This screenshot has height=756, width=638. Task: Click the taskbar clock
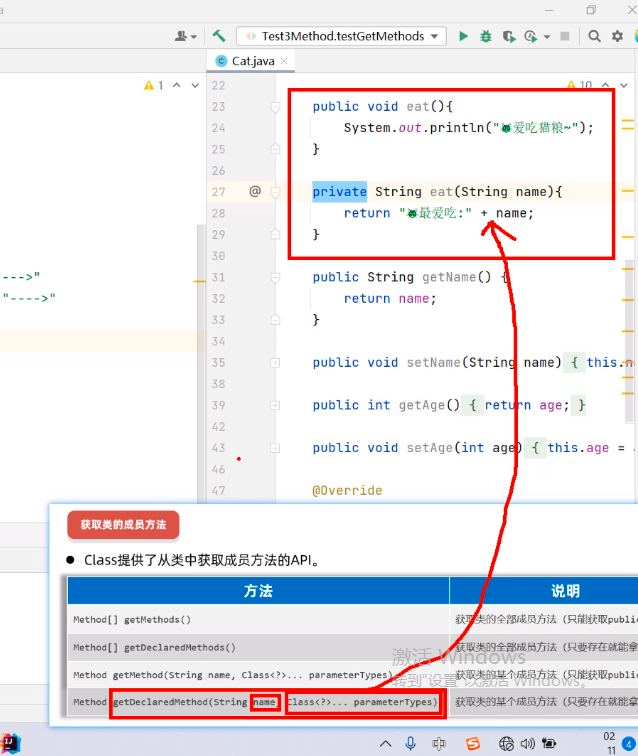[610, 743]
